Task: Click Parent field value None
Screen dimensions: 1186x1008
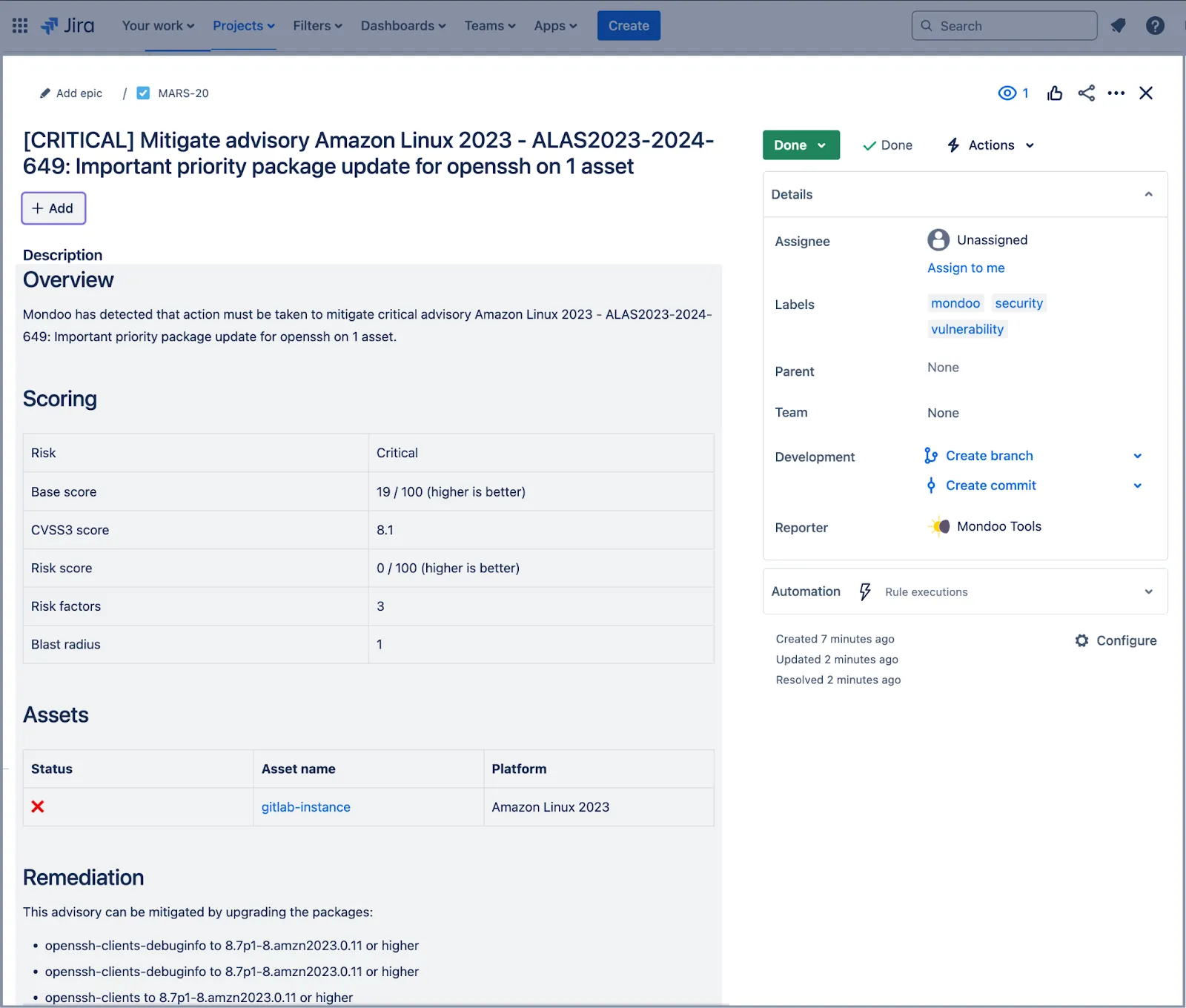Action: click(943, 368)
